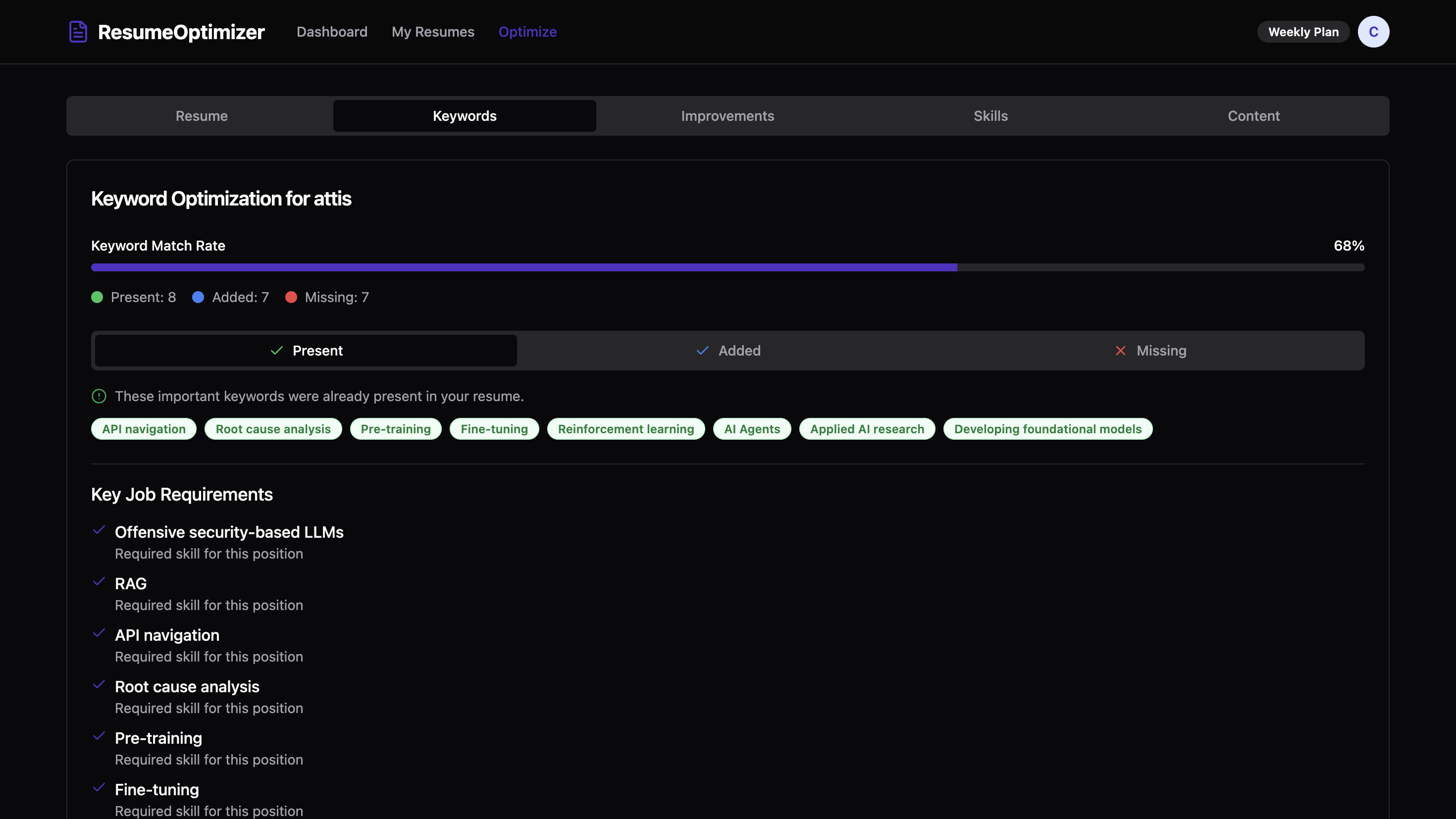Click the checkmark icon beside RAG
1456x819 pixels.
(99, 582)
